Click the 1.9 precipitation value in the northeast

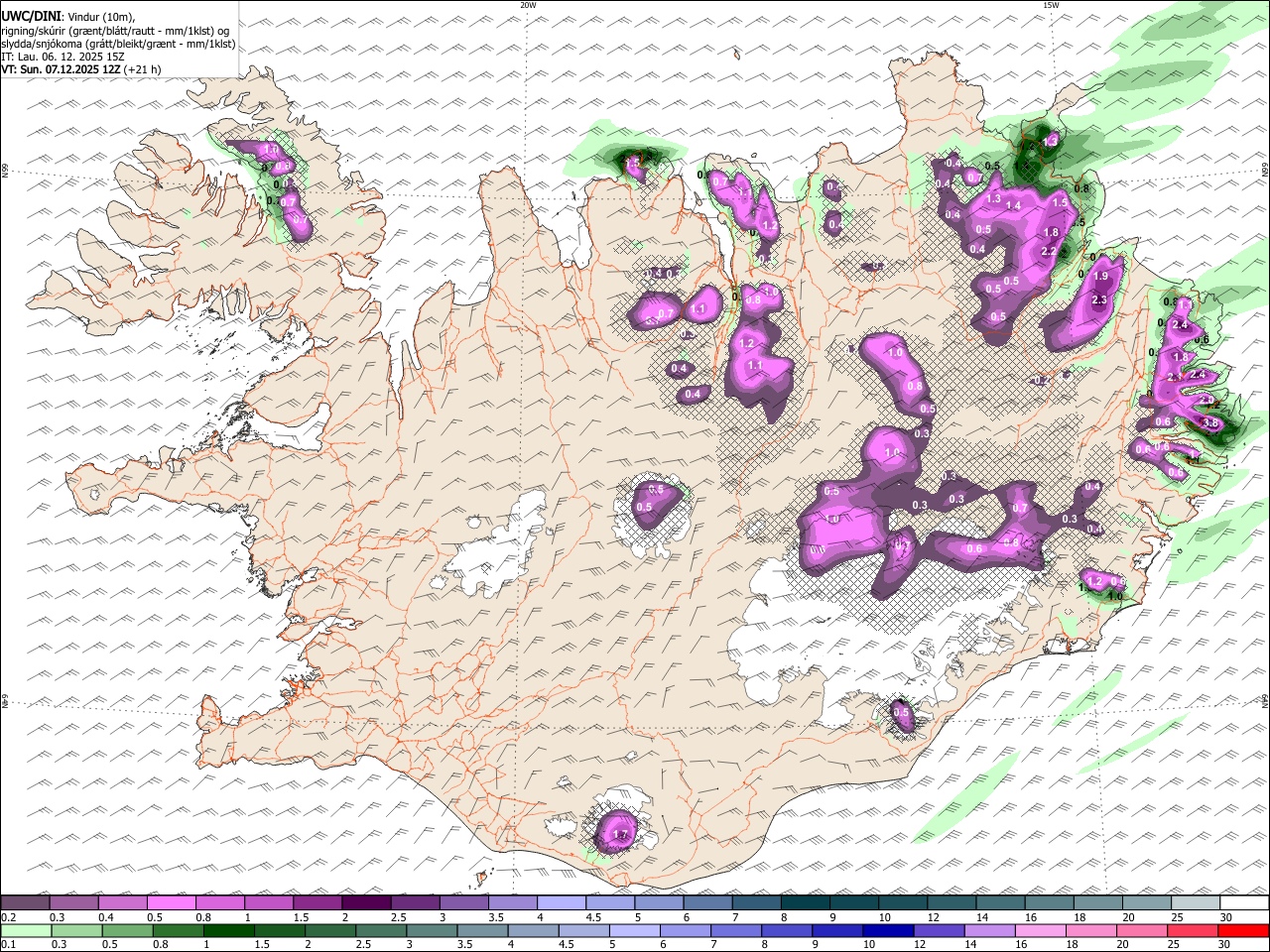pyautogui.click(x=1099, y=276)
